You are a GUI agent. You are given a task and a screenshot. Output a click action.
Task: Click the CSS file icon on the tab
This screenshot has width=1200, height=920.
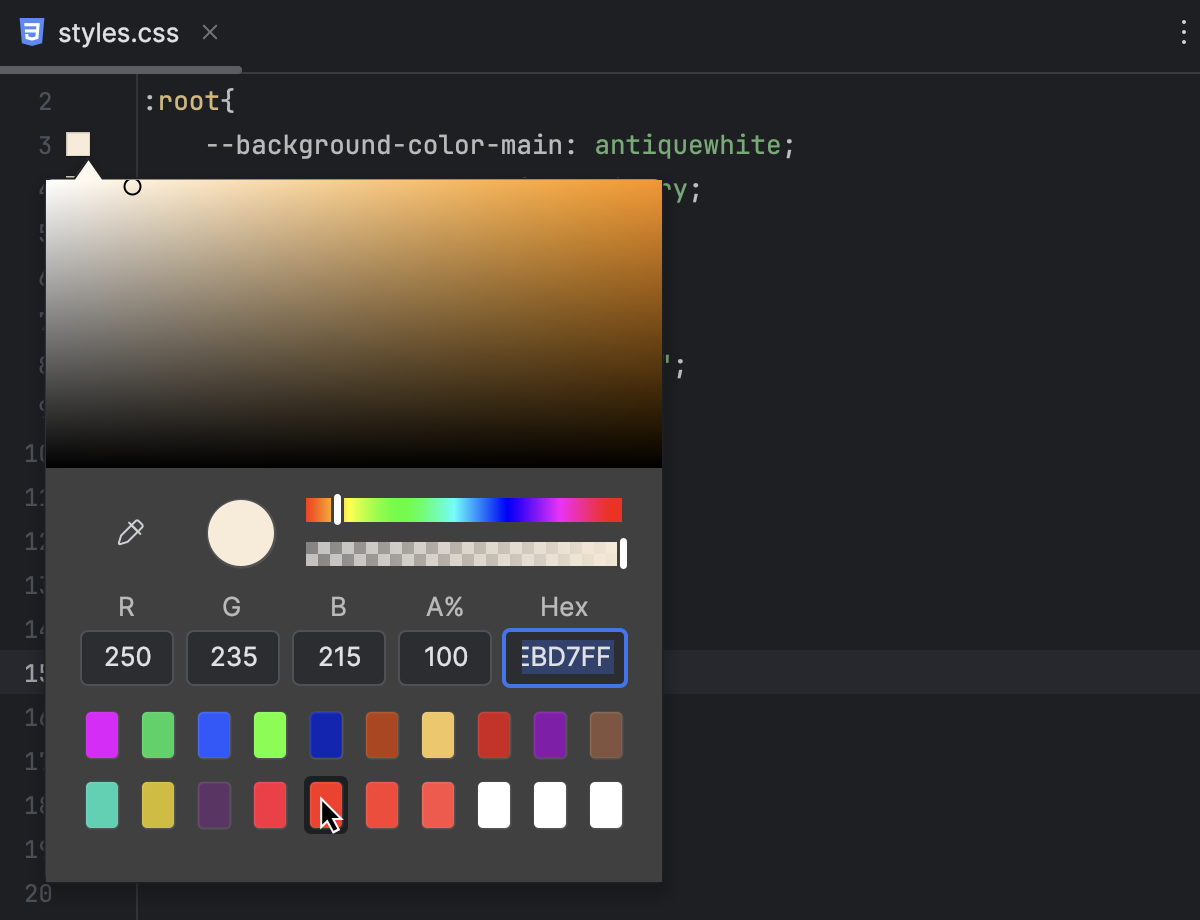(33, 32)
